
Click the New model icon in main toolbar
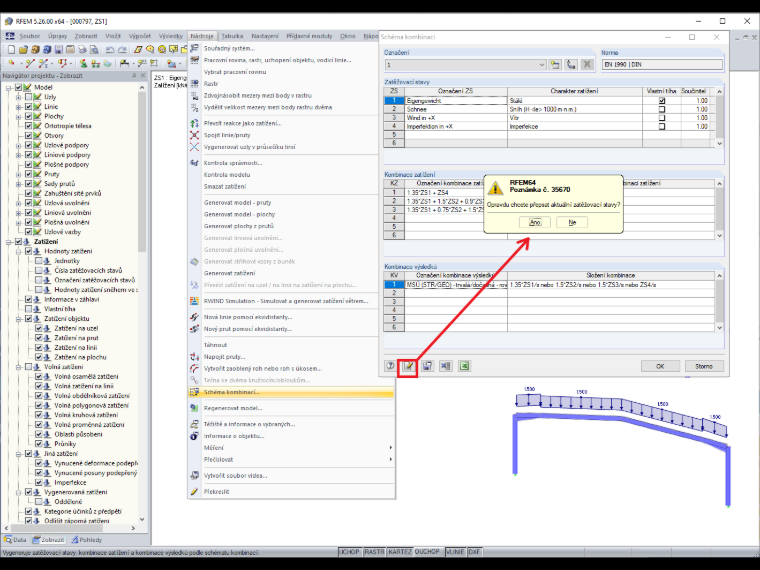[x=11, y=49]
